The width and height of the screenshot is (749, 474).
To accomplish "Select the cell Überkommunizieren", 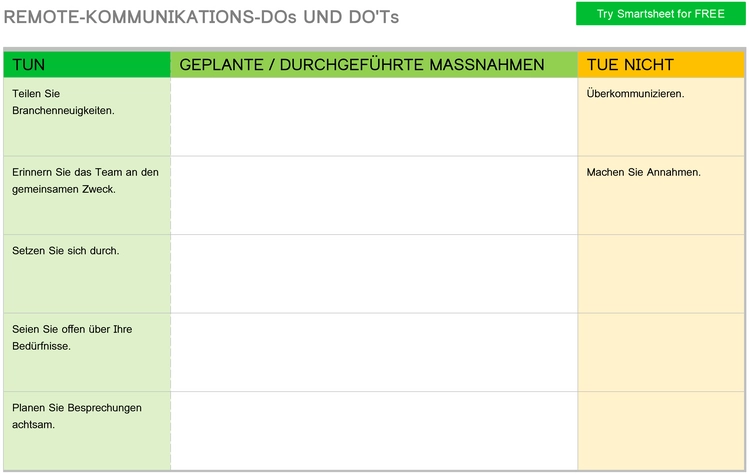I will (x=661, y=117).
